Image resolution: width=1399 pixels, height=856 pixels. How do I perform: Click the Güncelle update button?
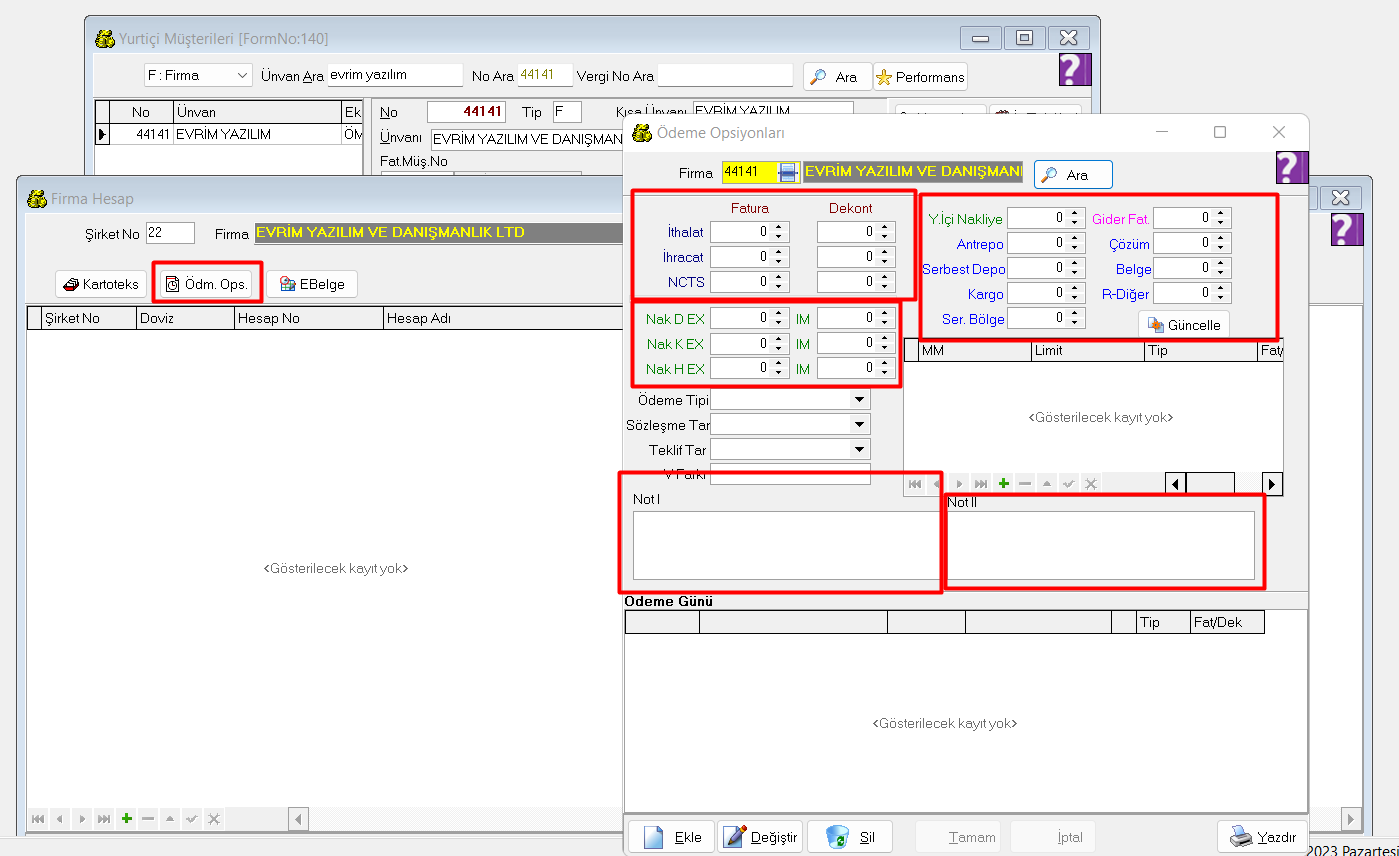click(x=1184, y=325)
